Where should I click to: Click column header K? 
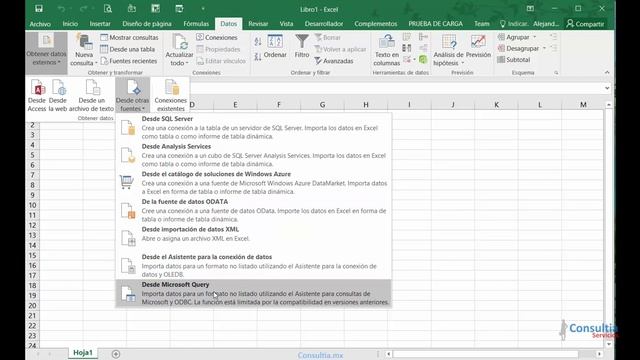pos(496,104)
